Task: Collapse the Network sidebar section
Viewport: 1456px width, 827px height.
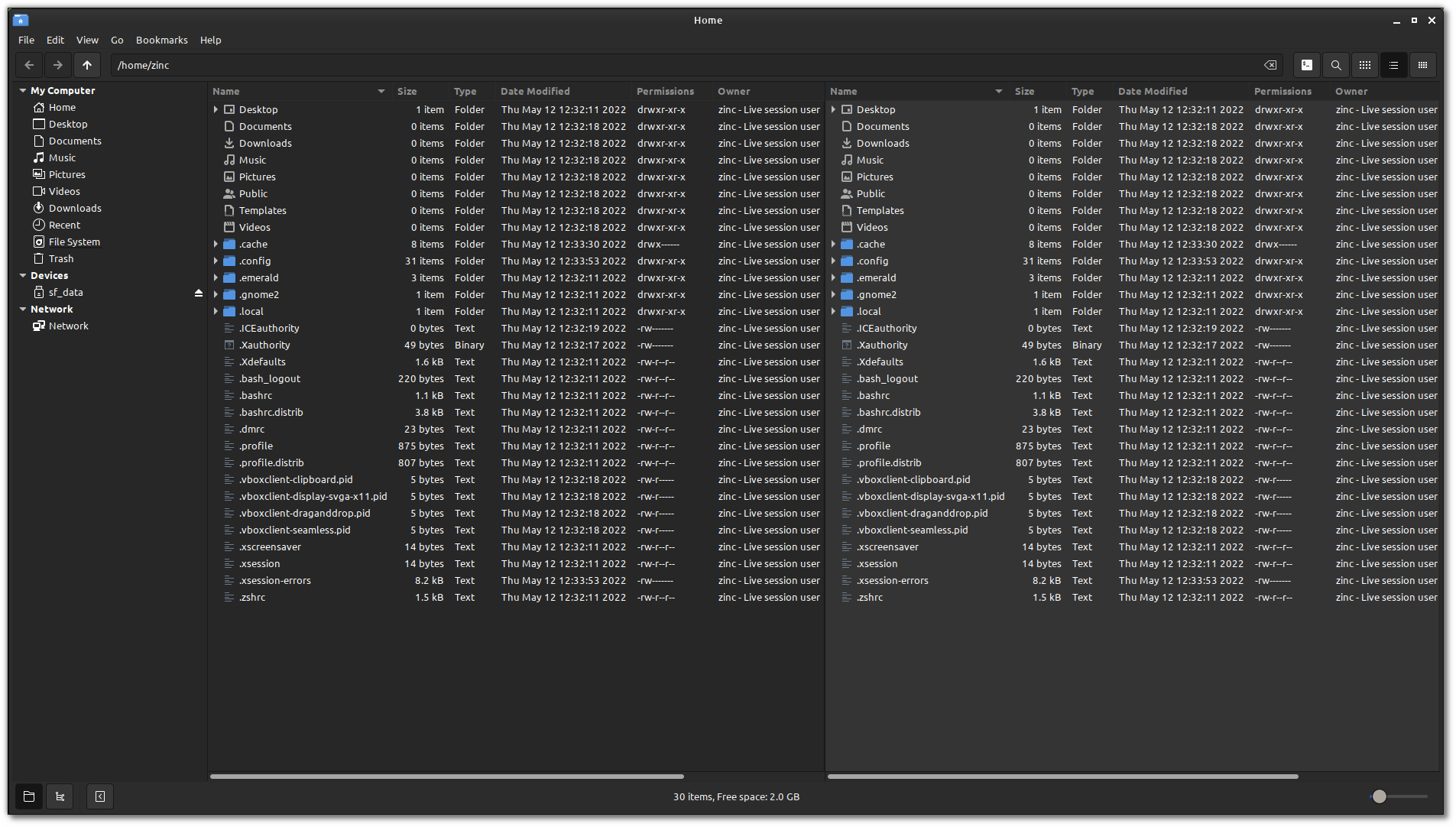Action: [23, 309]
